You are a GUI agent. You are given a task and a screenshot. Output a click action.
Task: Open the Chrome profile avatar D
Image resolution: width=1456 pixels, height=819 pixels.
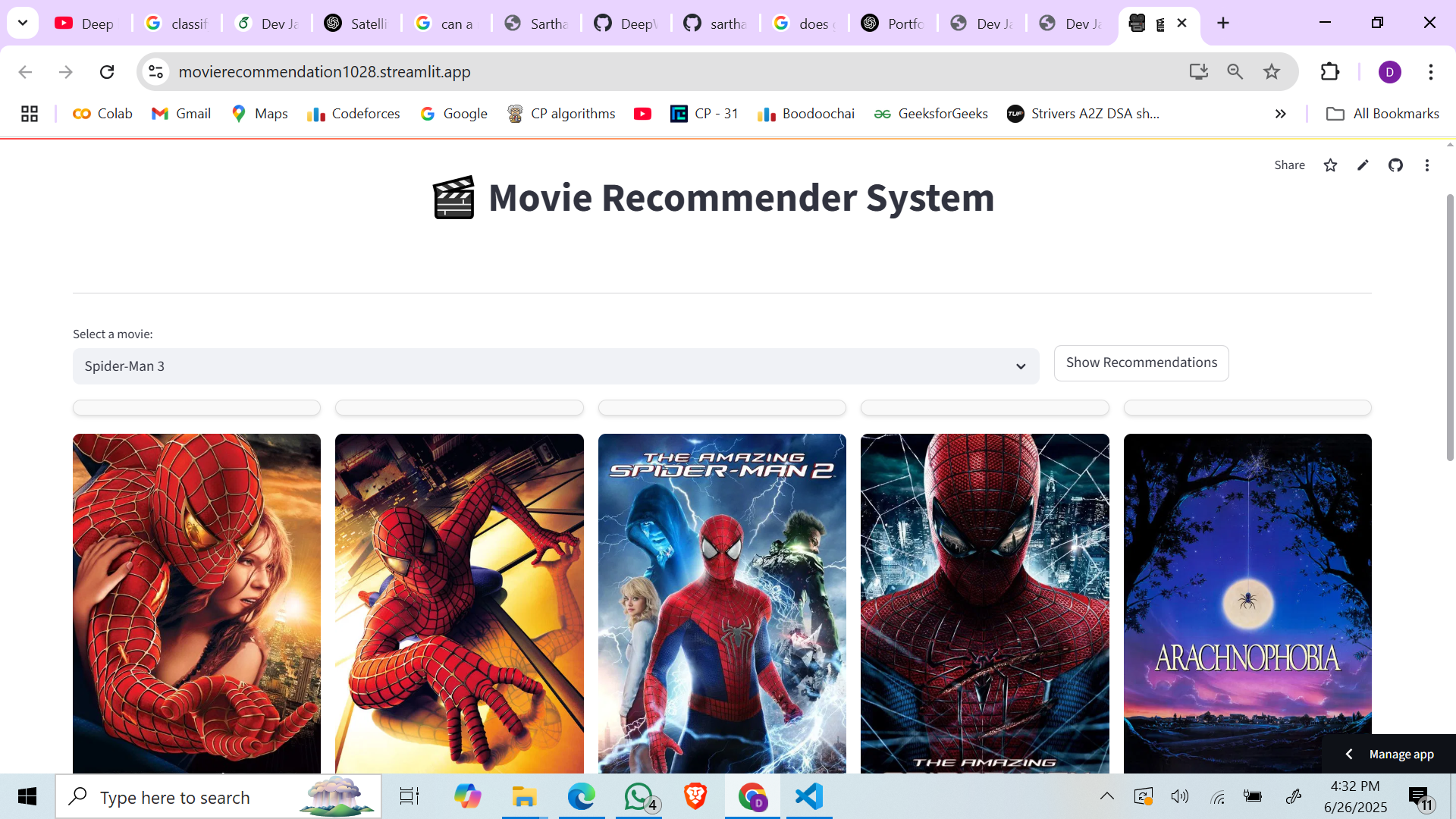tap(1390, 72)
